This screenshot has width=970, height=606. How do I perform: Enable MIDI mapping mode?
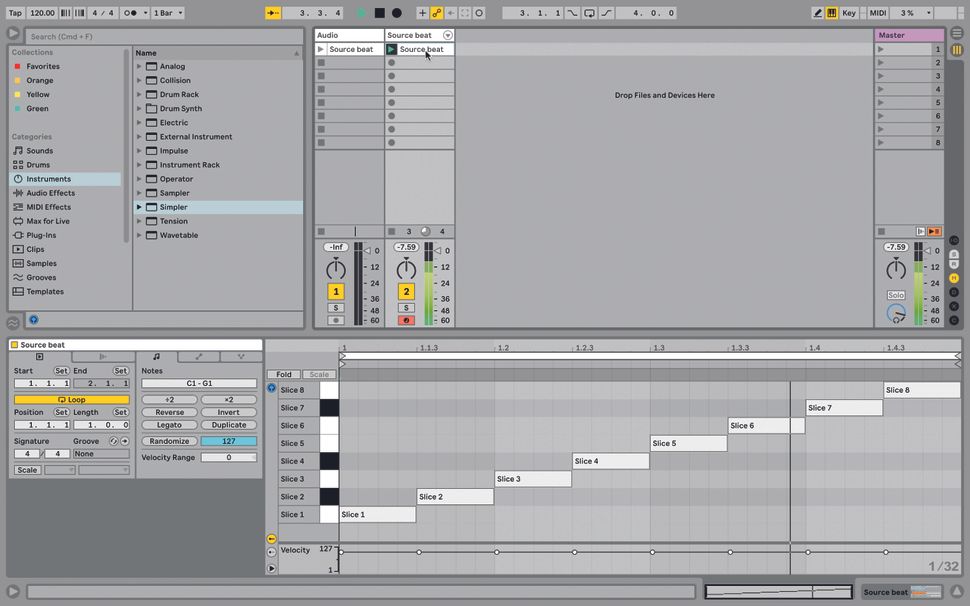click(x=878, y=12)
